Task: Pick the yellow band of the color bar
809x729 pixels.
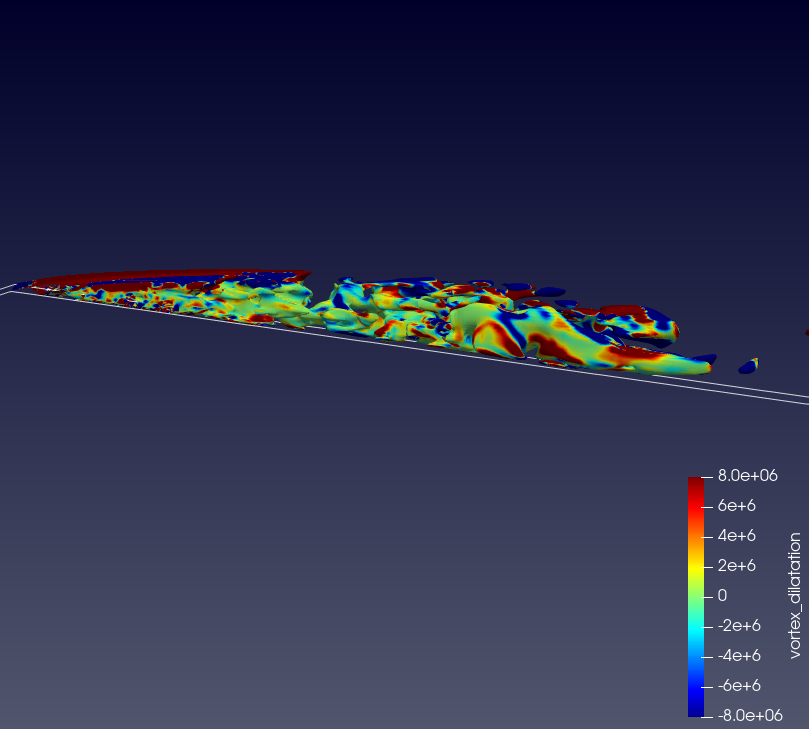Action: point(696,568)
